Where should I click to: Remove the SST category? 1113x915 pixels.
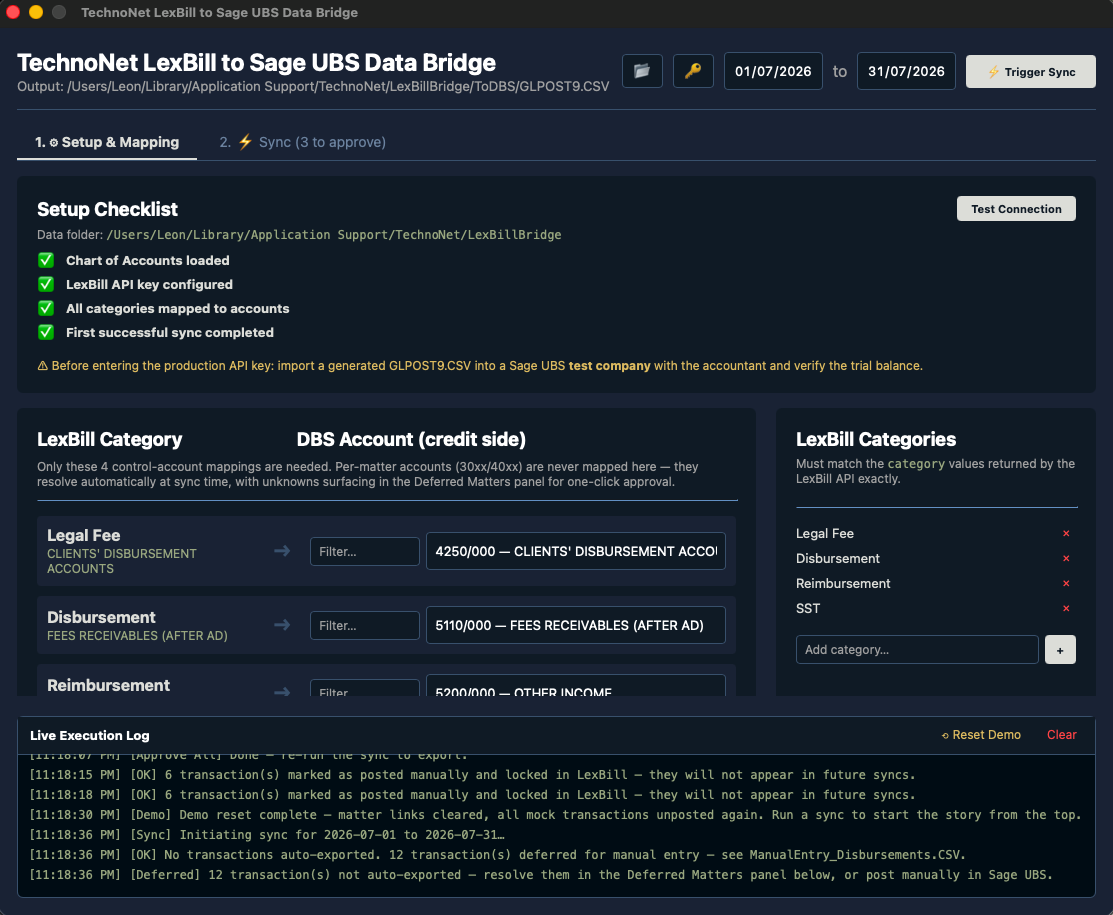[1065, 608]
